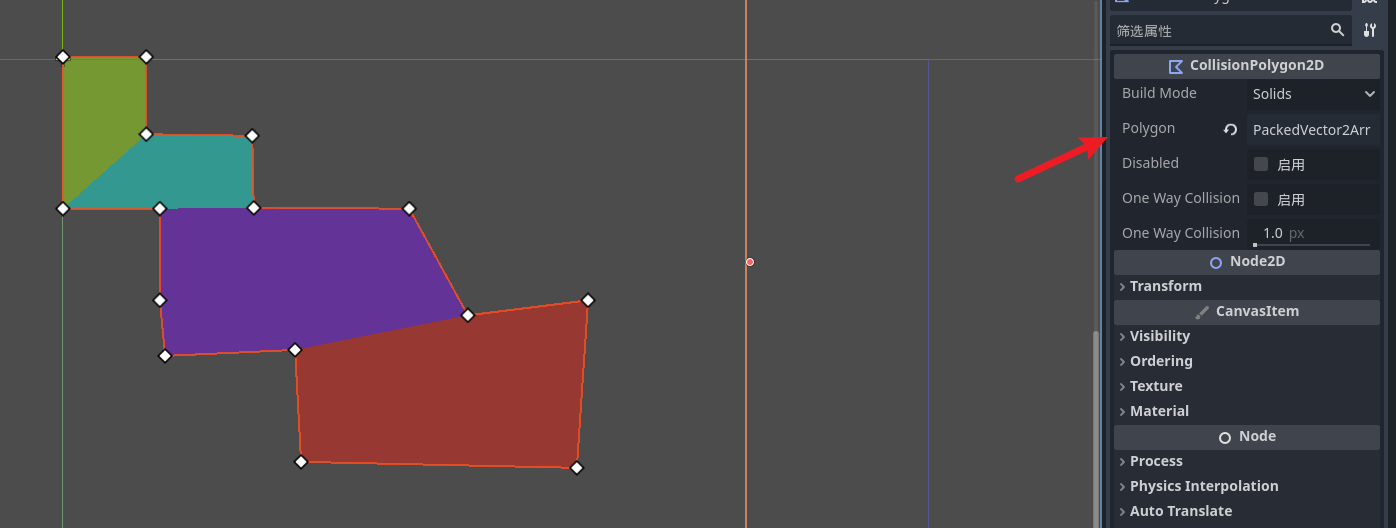The image size is (1396, 528).
Task: Open the PackedVector2Array polygon value
Action: pos(1311,130)
